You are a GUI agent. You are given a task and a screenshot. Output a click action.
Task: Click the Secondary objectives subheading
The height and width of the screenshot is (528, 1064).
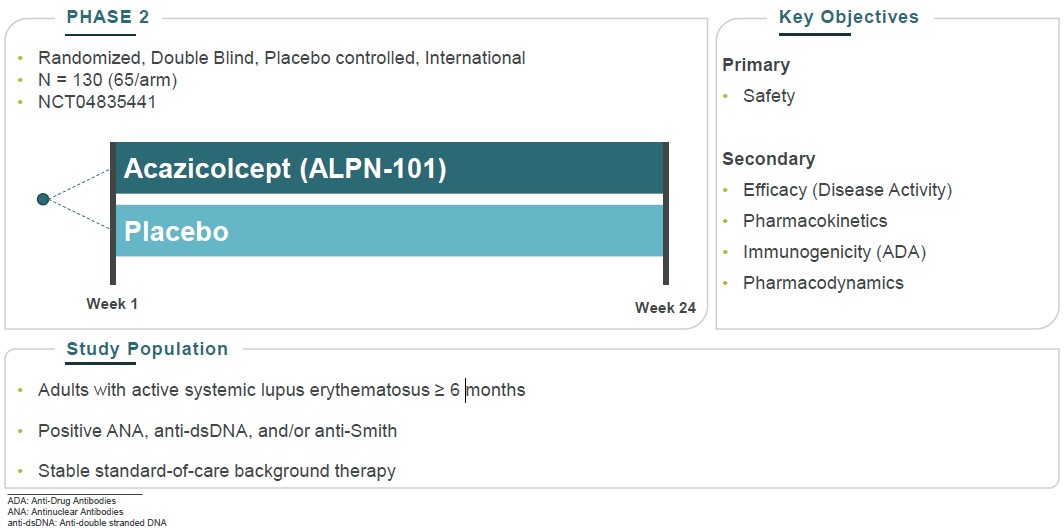point(768,159)
